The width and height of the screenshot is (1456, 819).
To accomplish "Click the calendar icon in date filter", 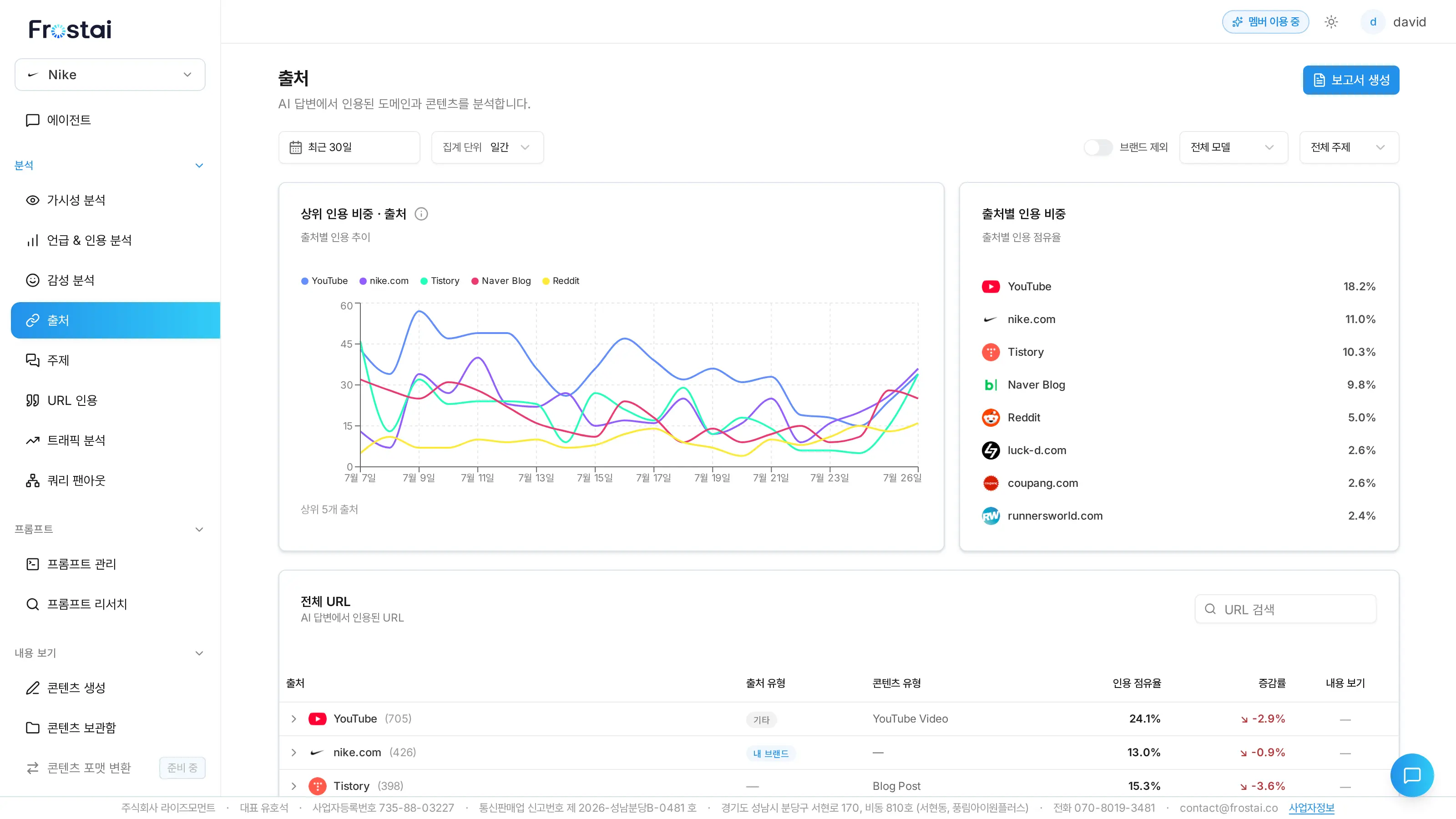I will (x=296, y=147).
